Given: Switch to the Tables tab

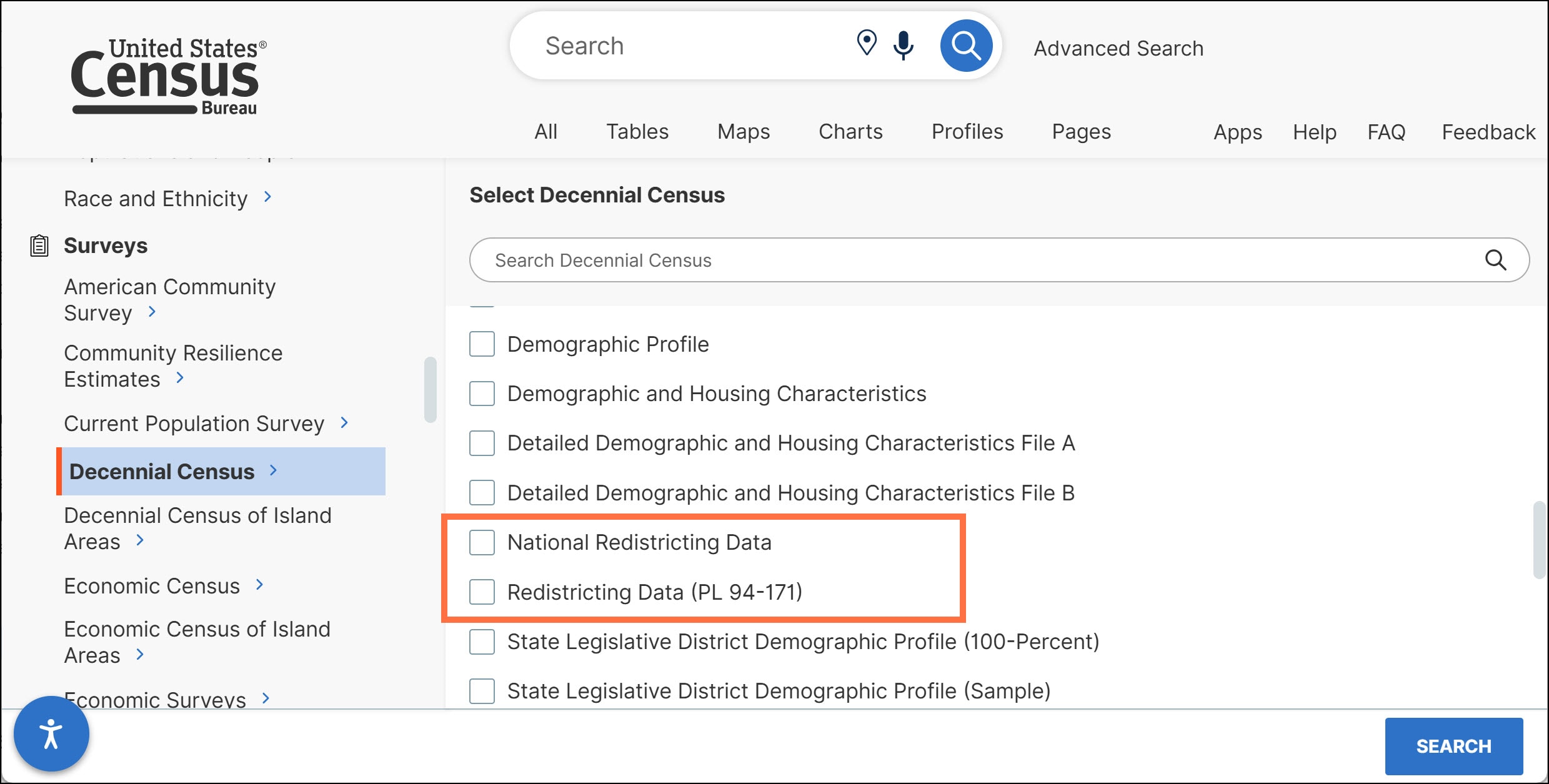Looking at the screenshot, I should [637, 132].
